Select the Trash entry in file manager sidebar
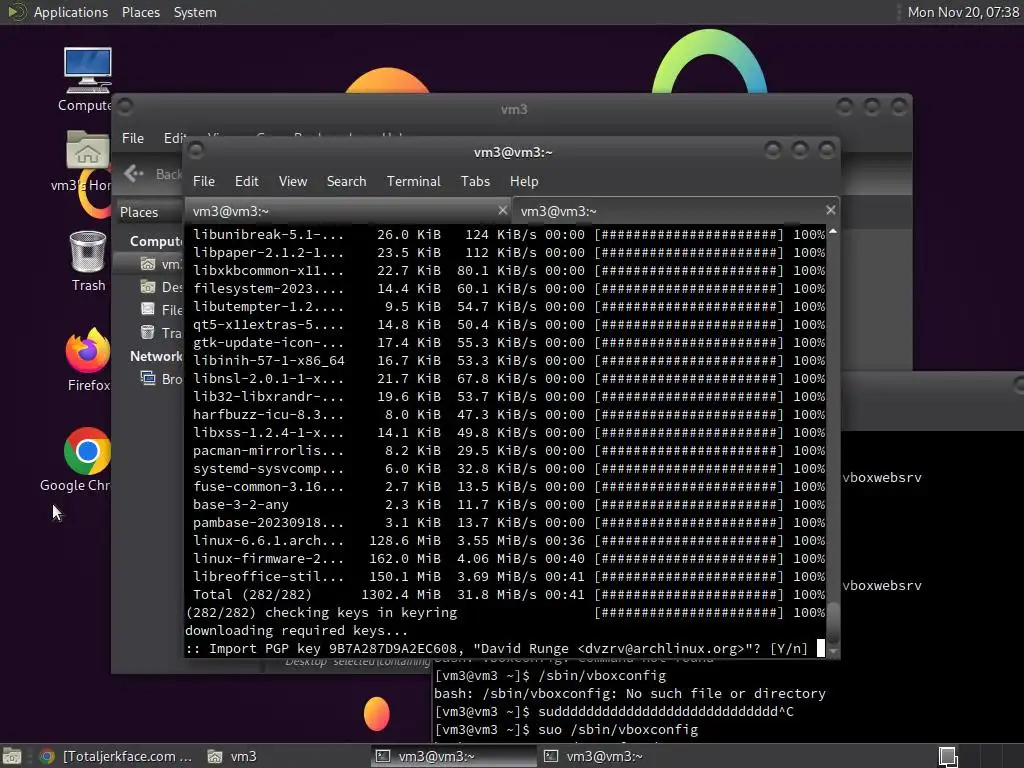The height and width of the screenshot is (768, 1024). point(161,332)
